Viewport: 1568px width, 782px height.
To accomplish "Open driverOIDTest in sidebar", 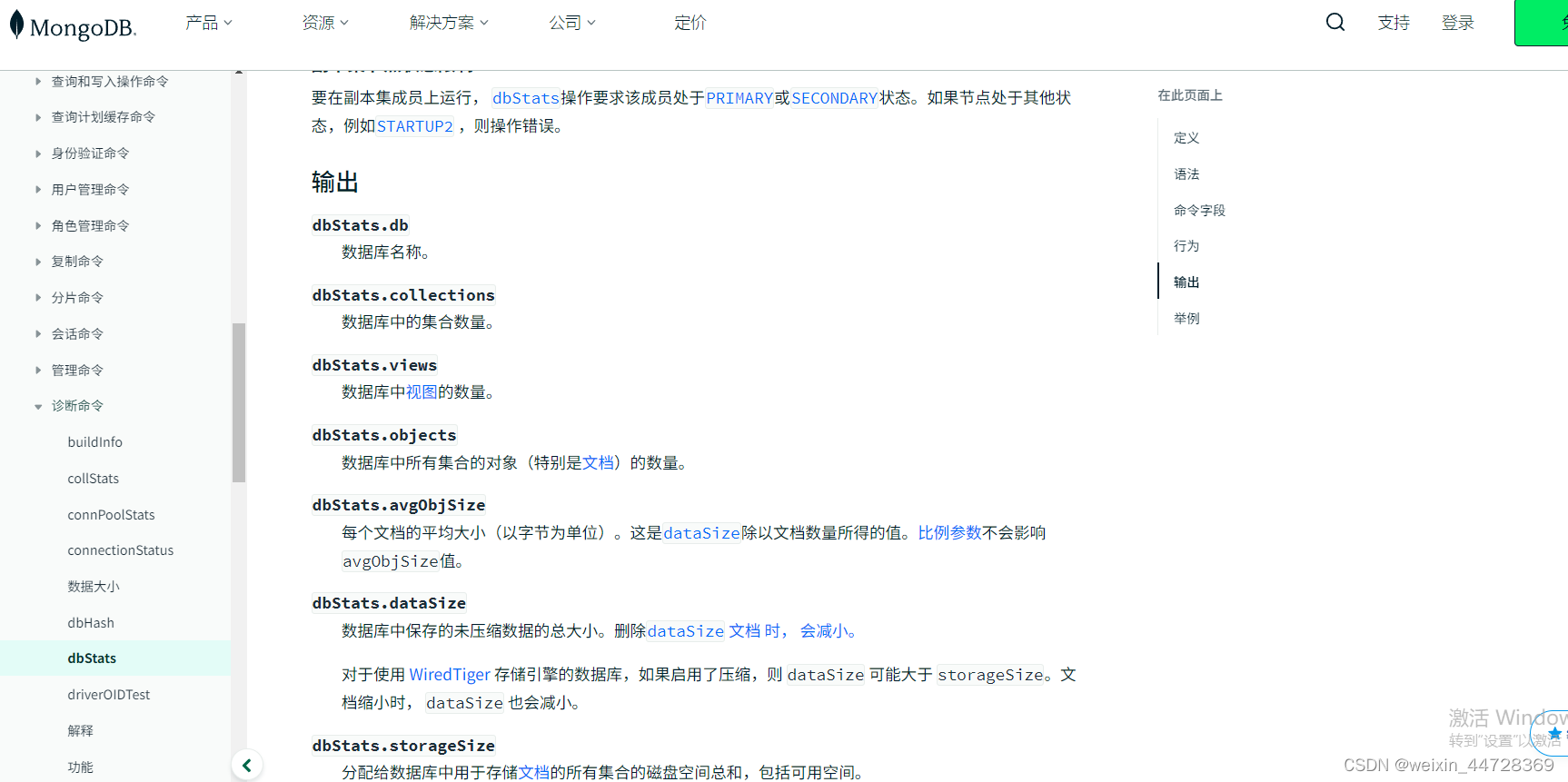I will pos(108,695).
